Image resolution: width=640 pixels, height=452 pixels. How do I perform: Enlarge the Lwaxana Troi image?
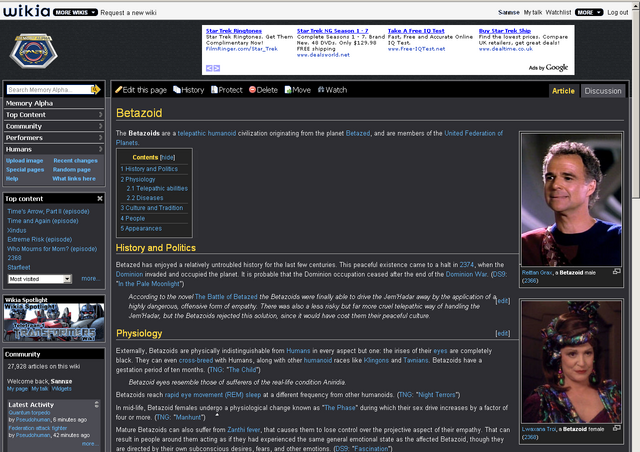coord(617,428)
